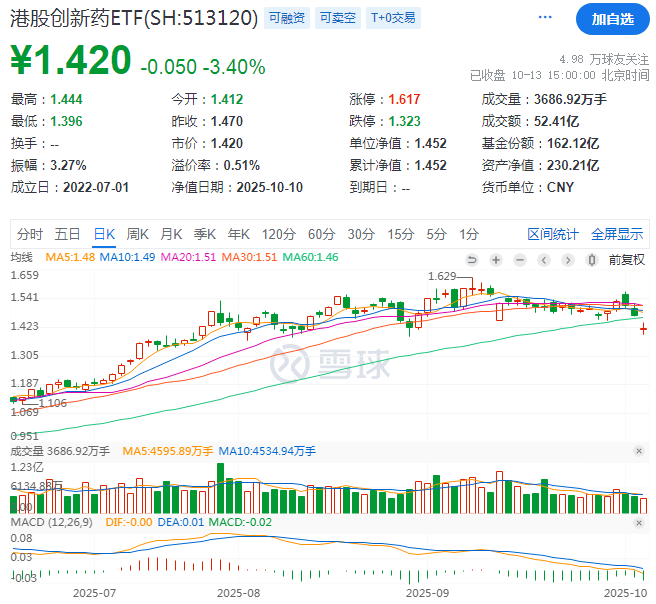Screen dimensions: 656x604
Task: Select the 周K weekly chart tab
Action: pyautogui.click(x=137, y=234)
